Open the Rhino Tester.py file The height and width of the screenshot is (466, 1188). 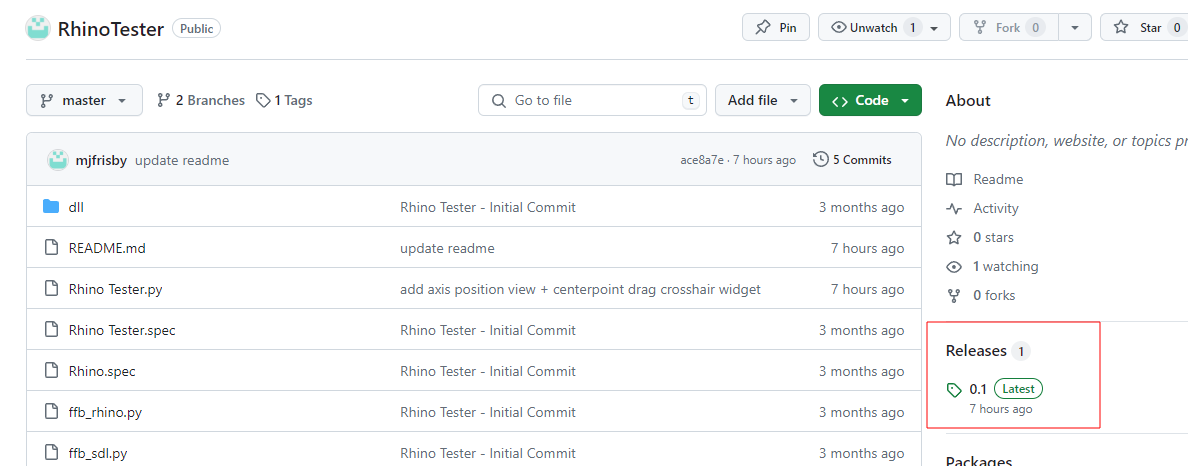point(115,289)
